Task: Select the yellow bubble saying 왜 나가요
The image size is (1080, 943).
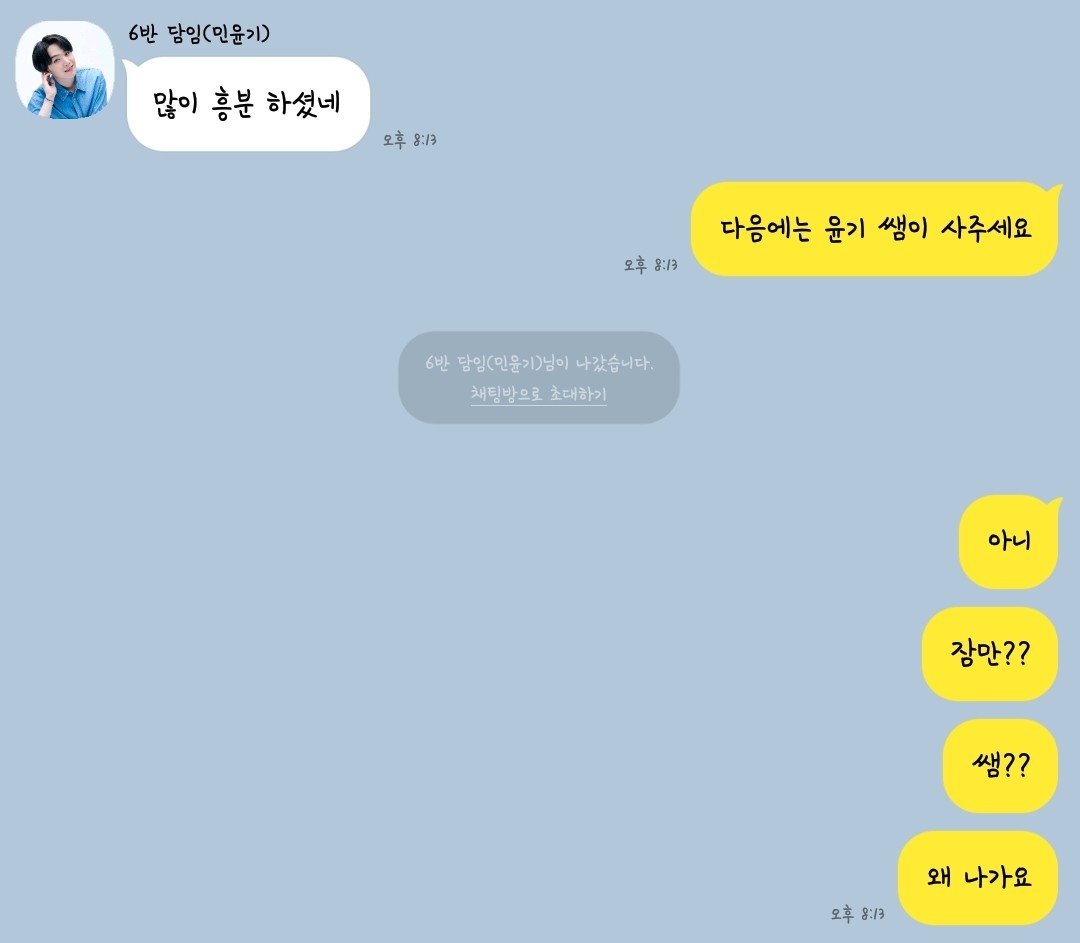Action: [x=978, y=878]
